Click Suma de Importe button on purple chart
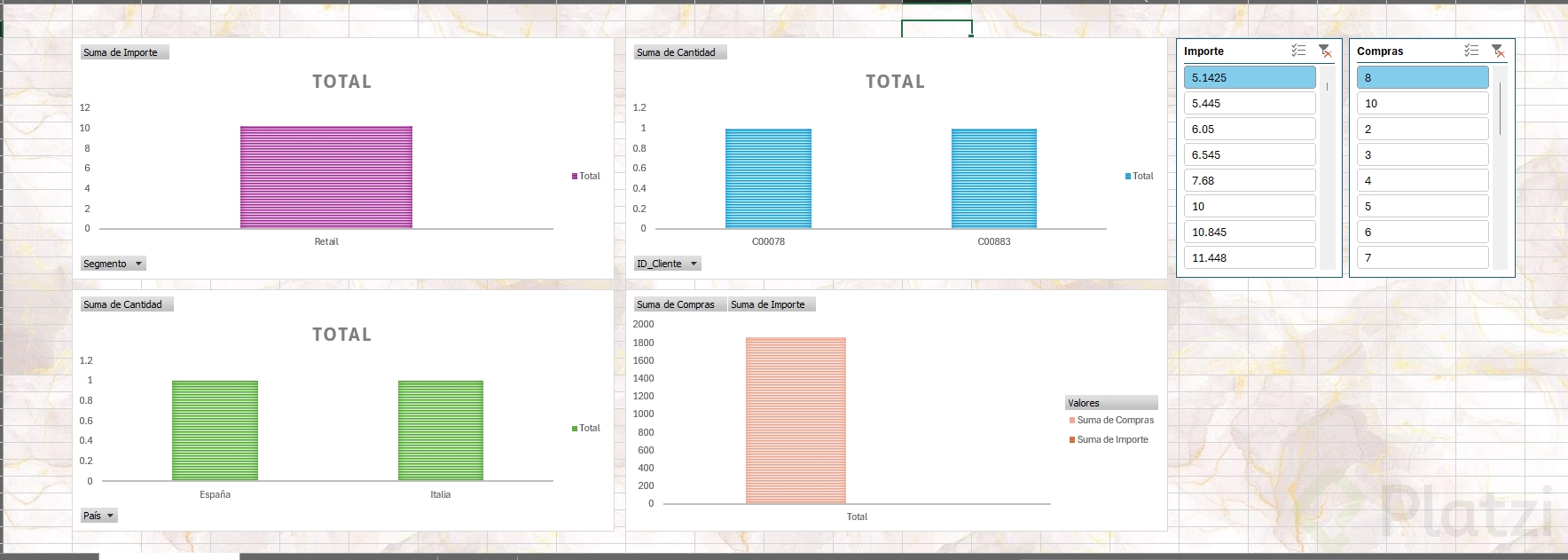The height and width of the screenshot is (560, 1568). tap(124, 52)
